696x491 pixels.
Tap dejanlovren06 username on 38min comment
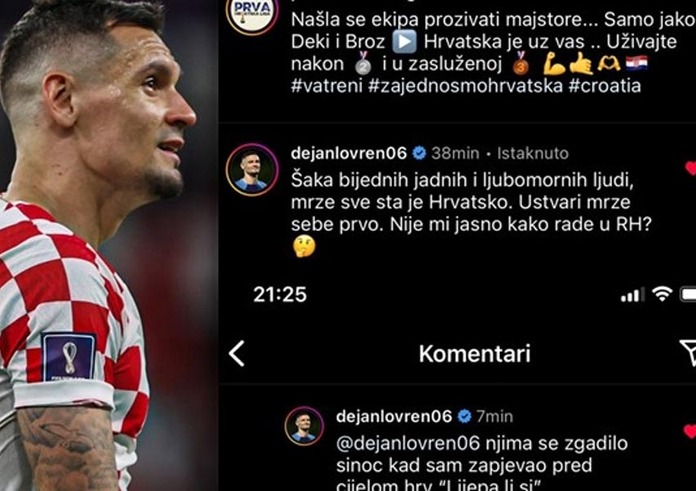349,153
